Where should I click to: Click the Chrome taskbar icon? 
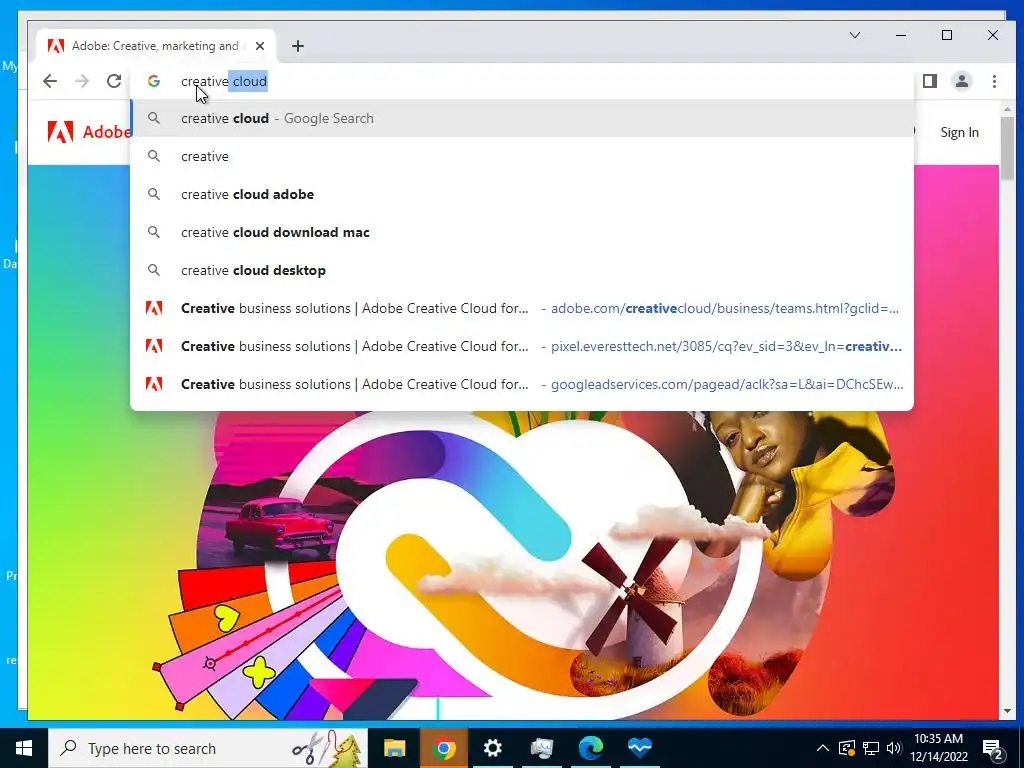point(443,748)
